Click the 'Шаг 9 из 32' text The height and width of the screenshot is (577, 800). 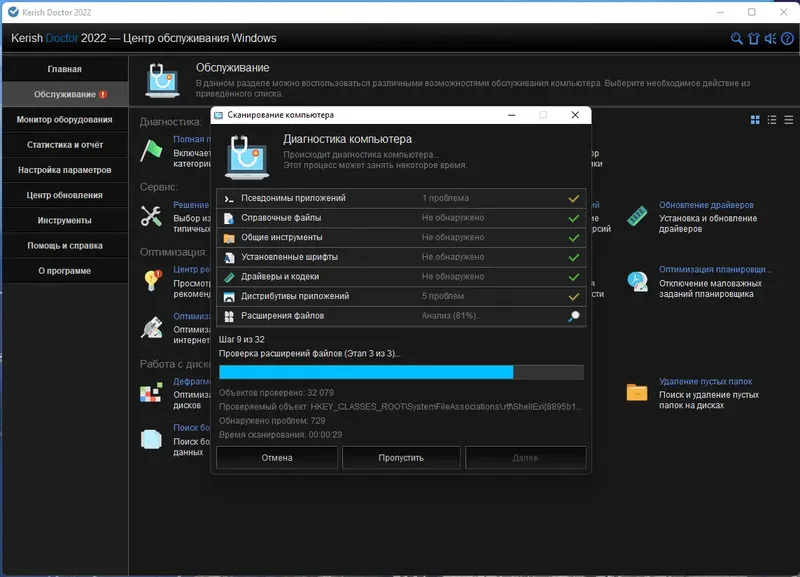pos(241,339)
